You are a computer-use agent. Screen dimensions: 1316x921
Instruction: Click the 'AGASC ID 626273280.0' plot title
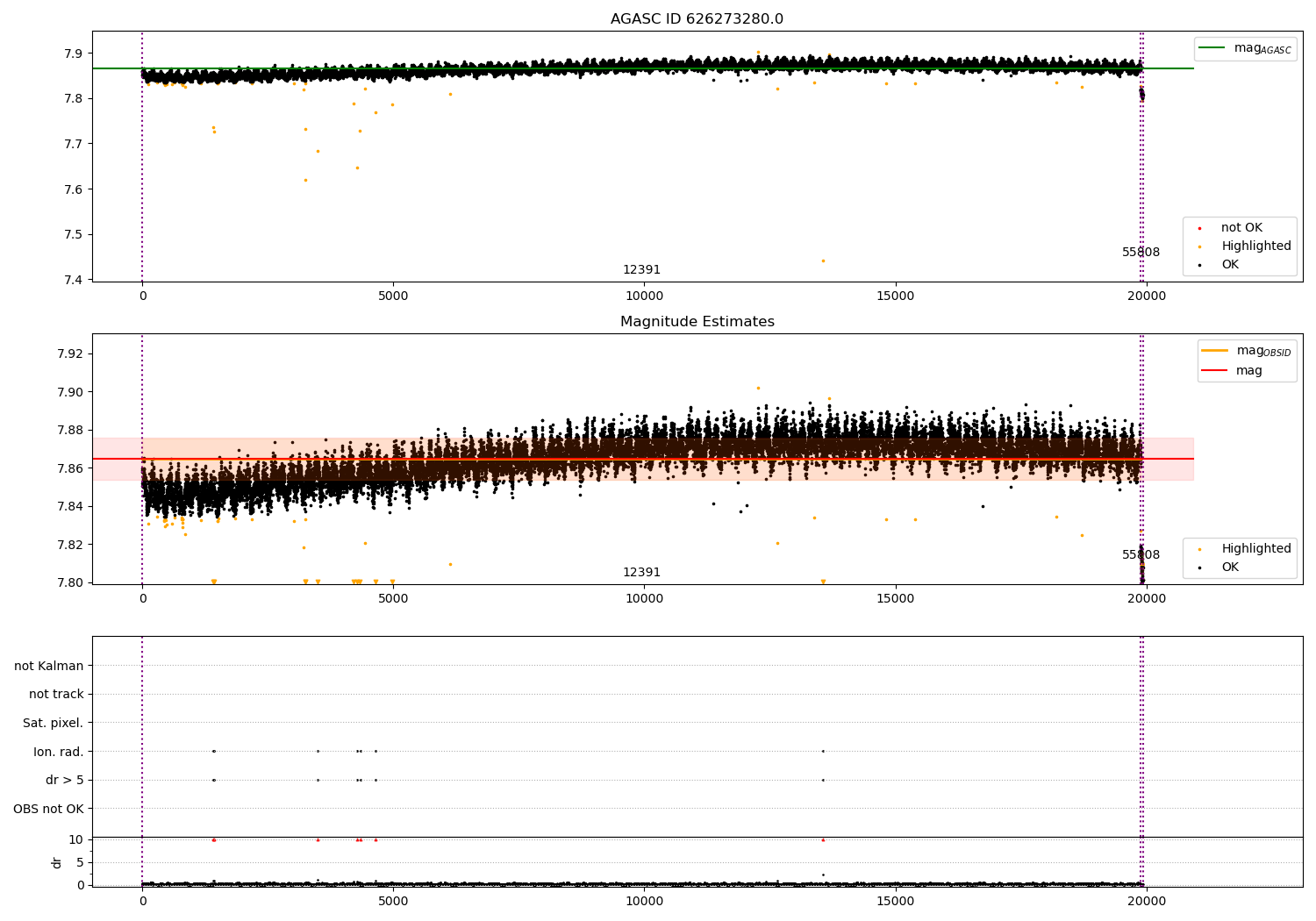click(x=697, y=19)
